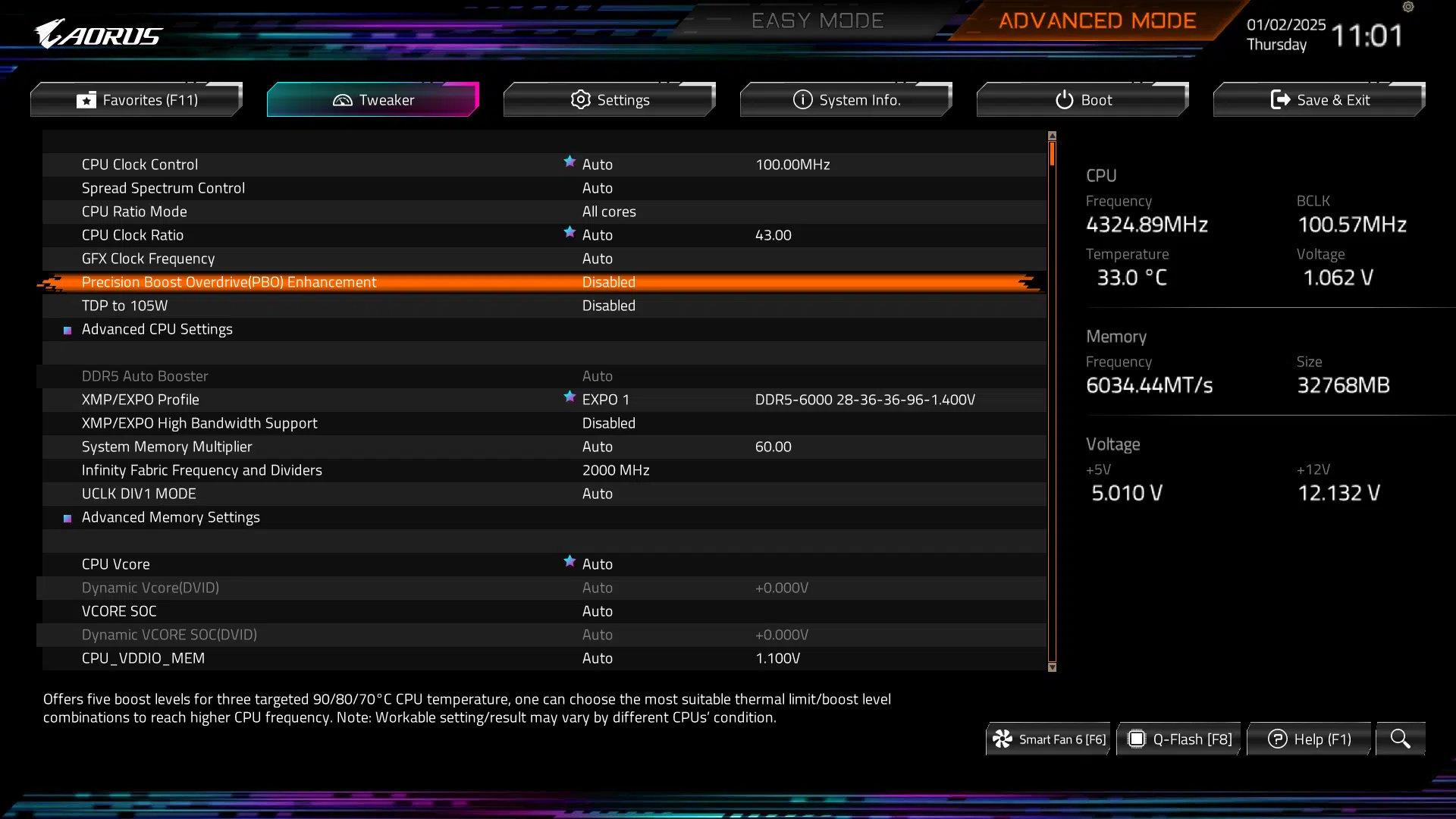Image resolution: width=1456 pixels, height=819 pixels.
Task: Open VCORE SOC Auto value
Action: [598, 611]
